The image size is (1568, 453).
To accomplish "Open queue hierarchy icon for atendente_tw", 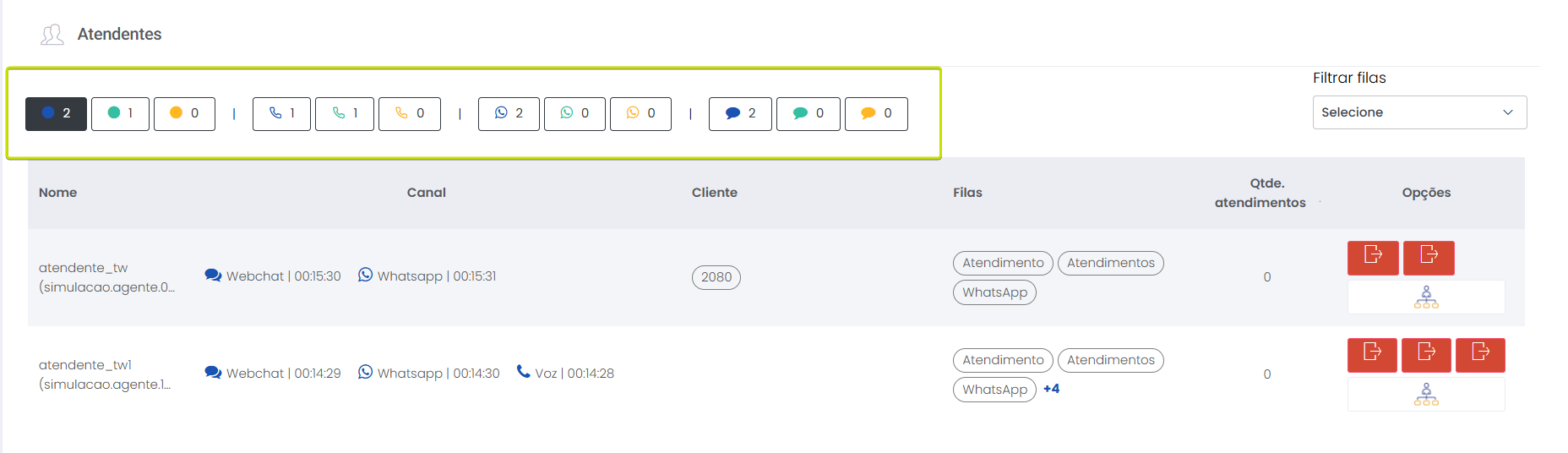I will click(x=1426, y=297).
